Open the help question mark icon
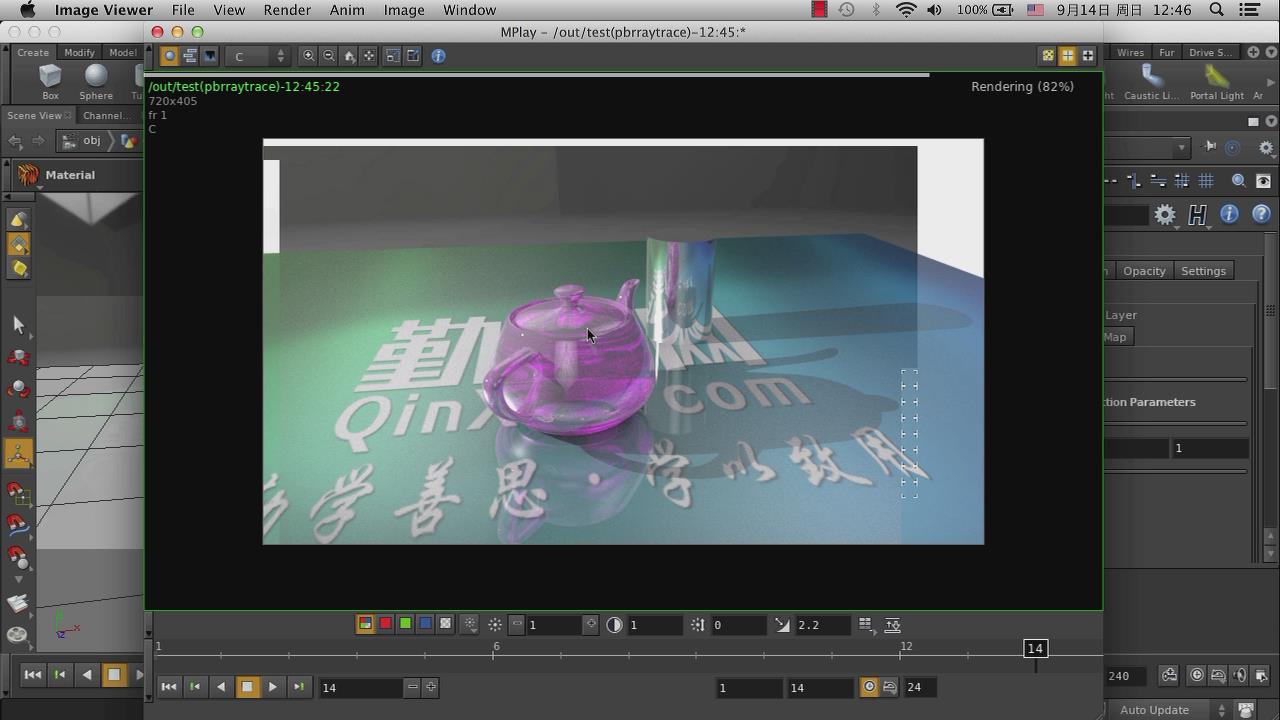Image resolution: width=1280 pixels, height=720 pixels. coord(1261,214)
